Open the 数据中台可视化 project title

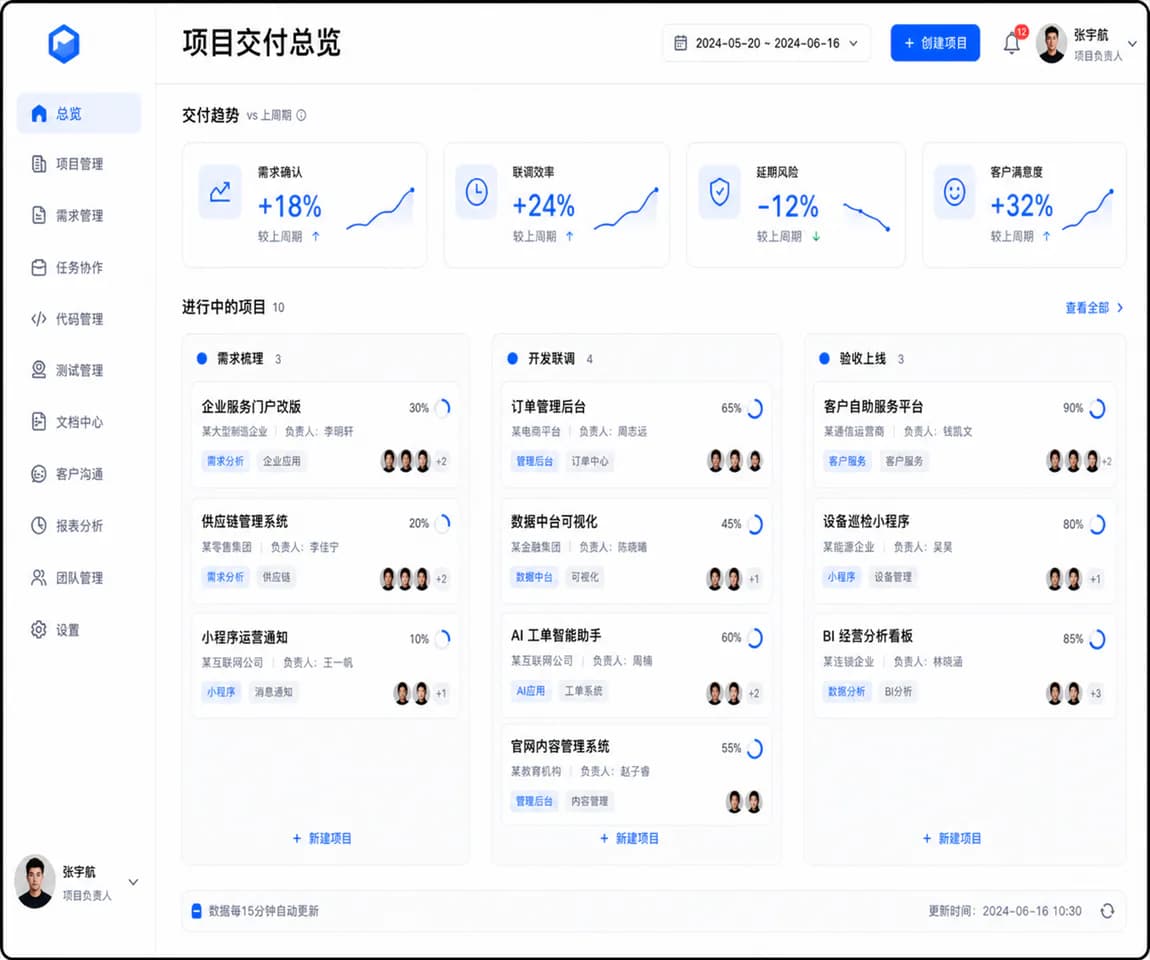pyautogui.click(x=554, y=521)
